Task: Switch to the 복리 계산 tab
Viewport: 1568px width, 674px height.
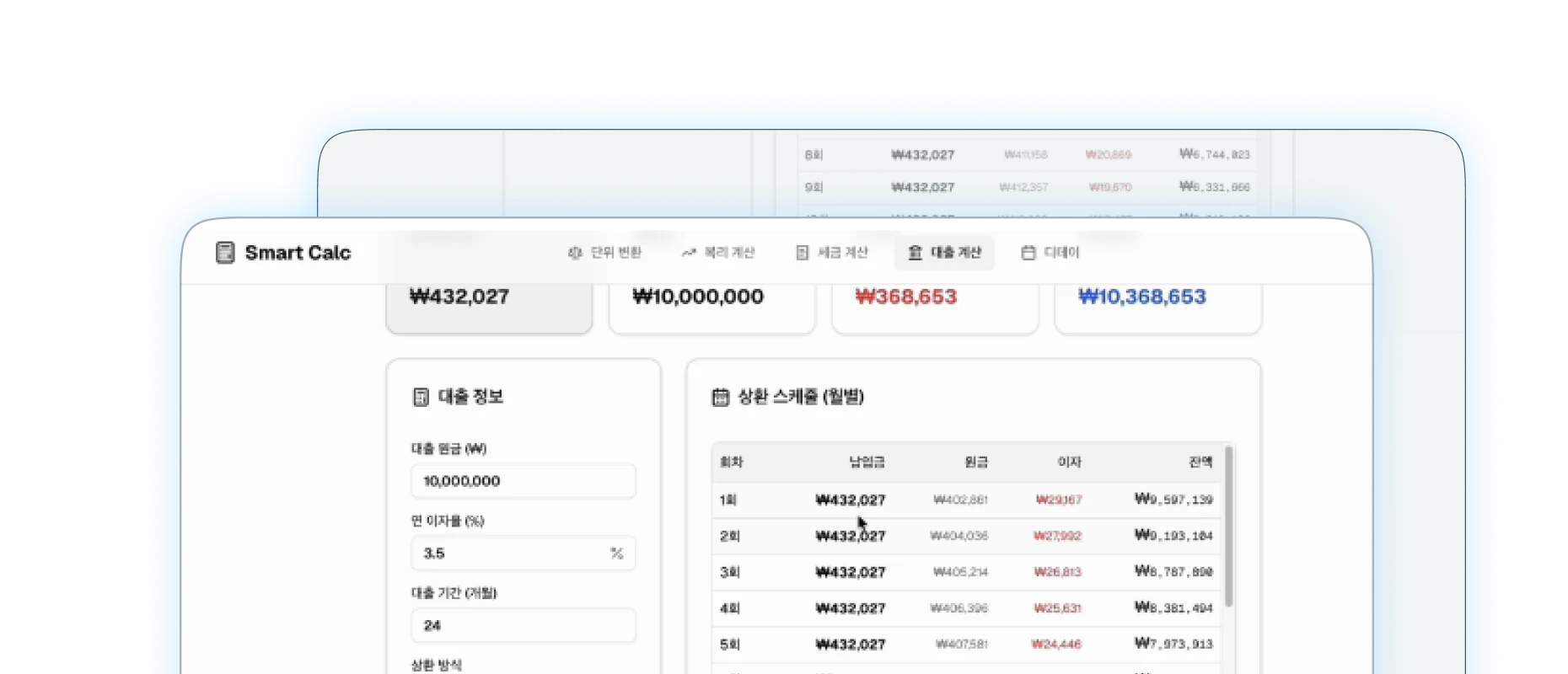Action: coord(718,253)
